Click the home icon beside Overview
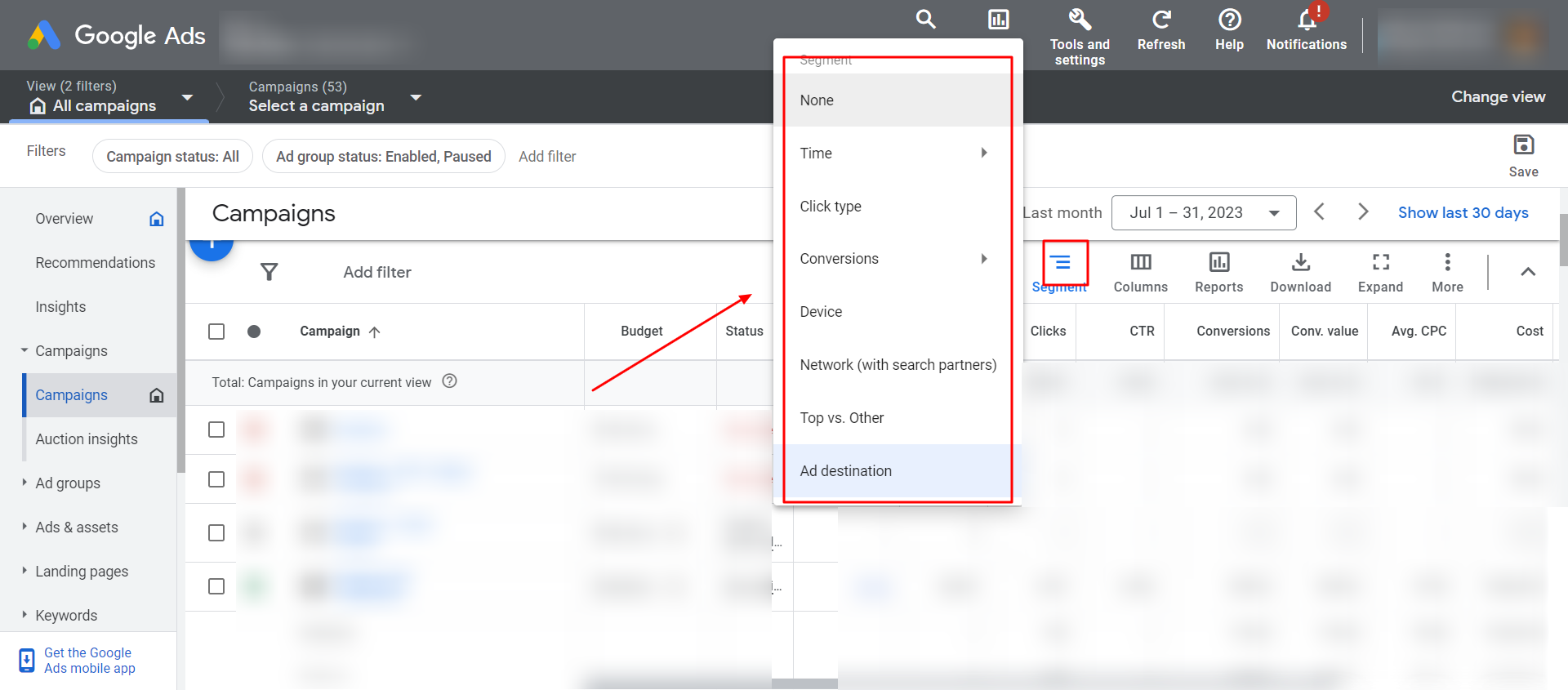This screenshot has height=690, width=1568. tap(157, 219)
